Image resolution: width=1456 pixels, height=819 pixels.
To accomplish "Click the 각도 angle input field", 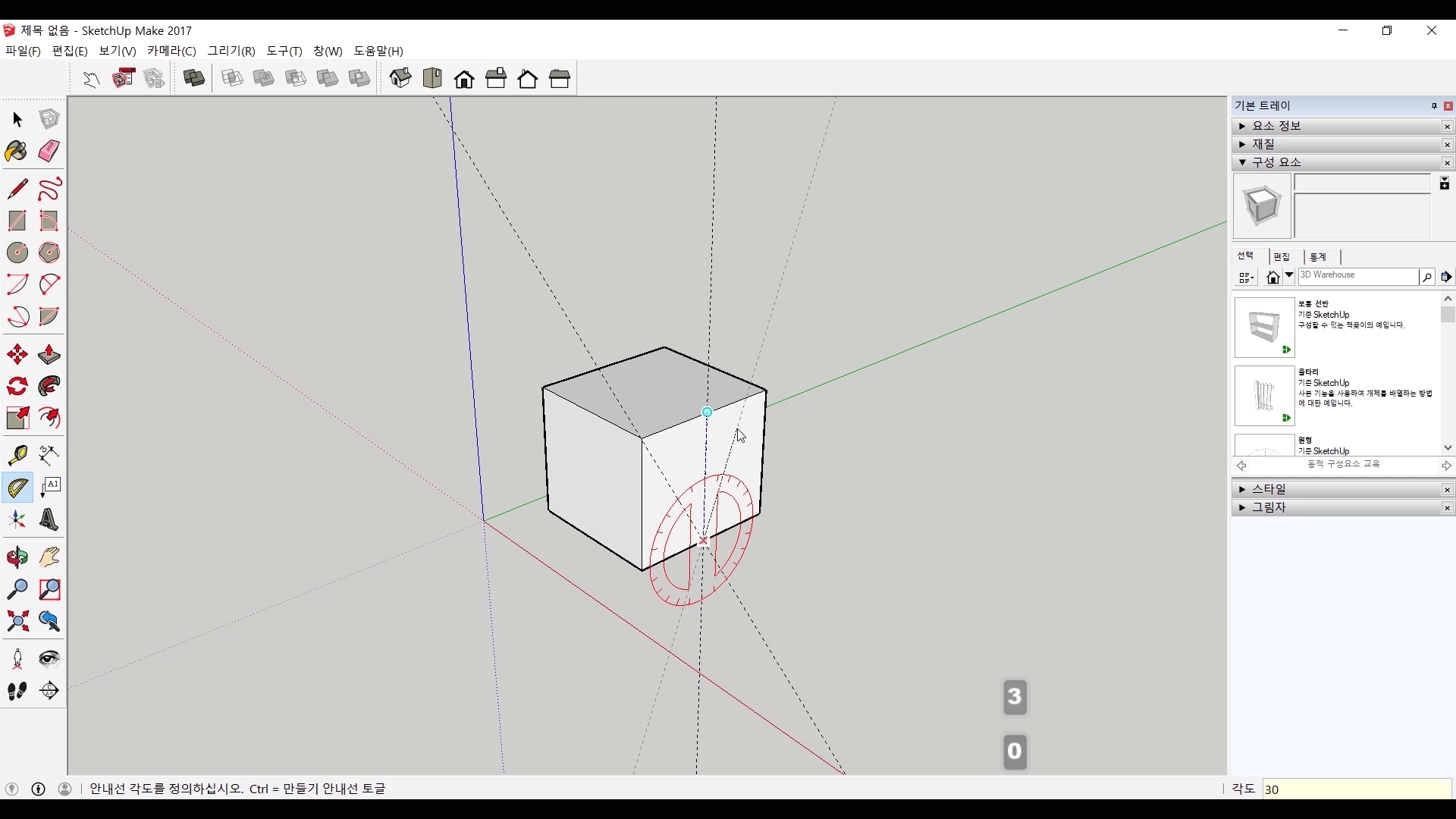I will (1356, 789).
